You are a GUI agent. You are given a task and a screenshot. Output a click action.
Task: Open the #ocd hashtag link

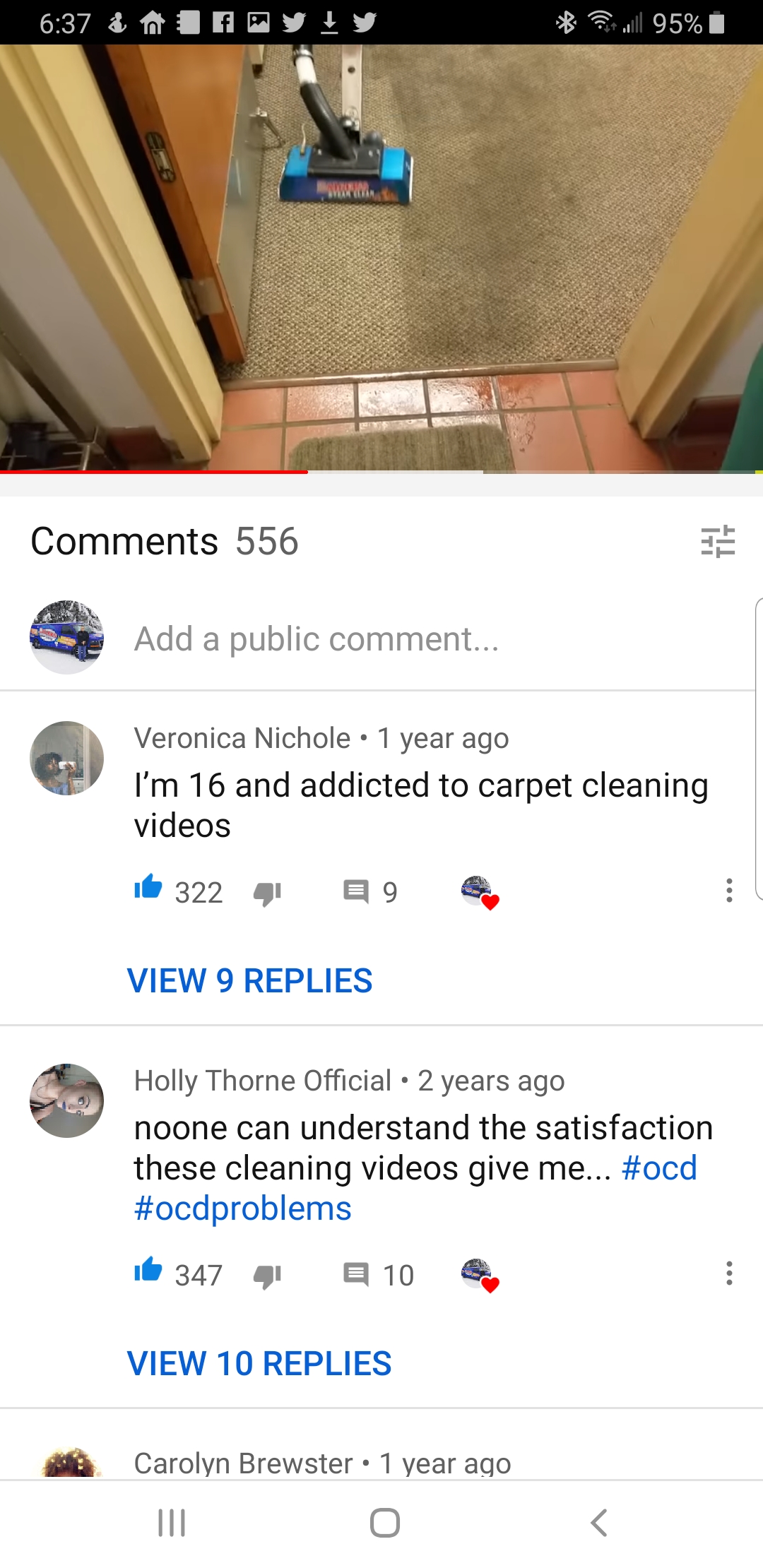(659, 1168)
